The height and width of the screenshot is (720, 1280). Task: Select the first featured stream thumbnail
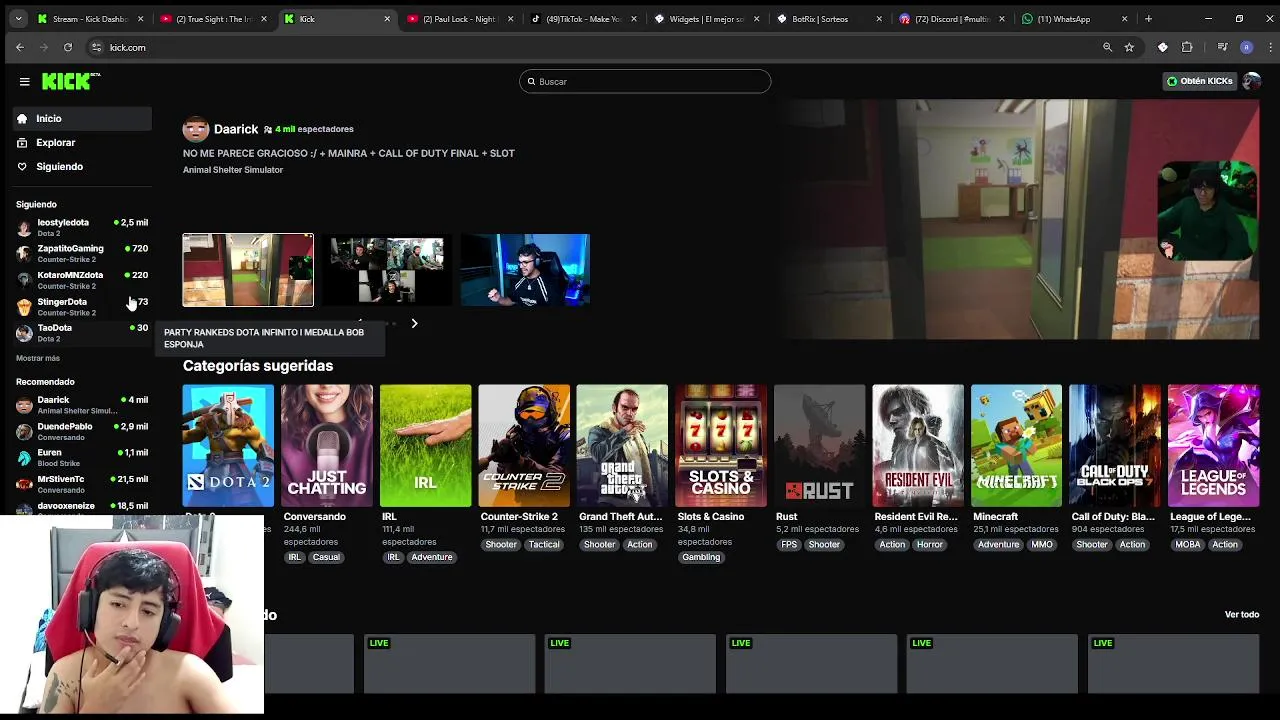(248, 270)
